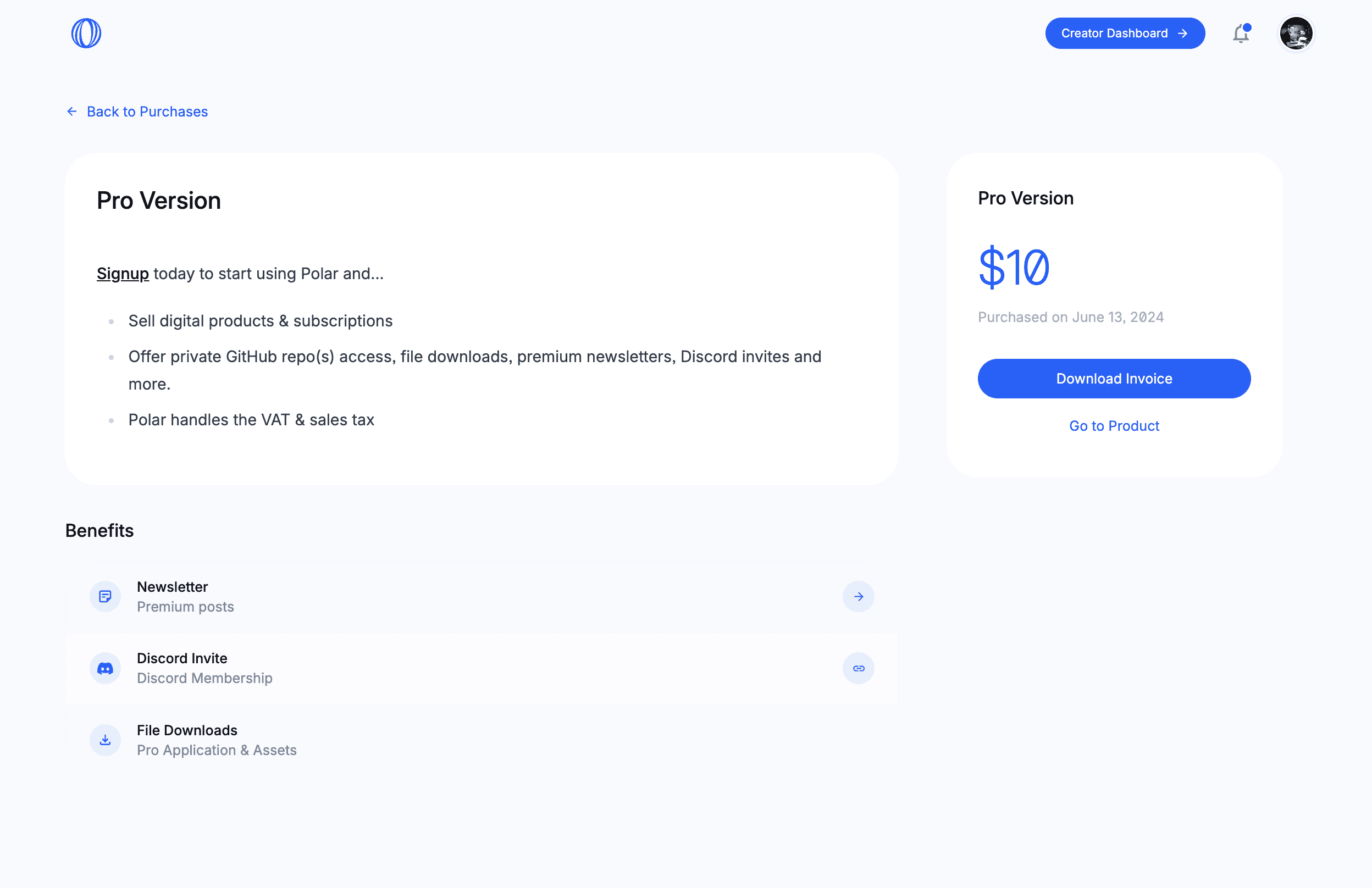Click Go to Product link
1372x888 pixels.
pos(1114,425)
